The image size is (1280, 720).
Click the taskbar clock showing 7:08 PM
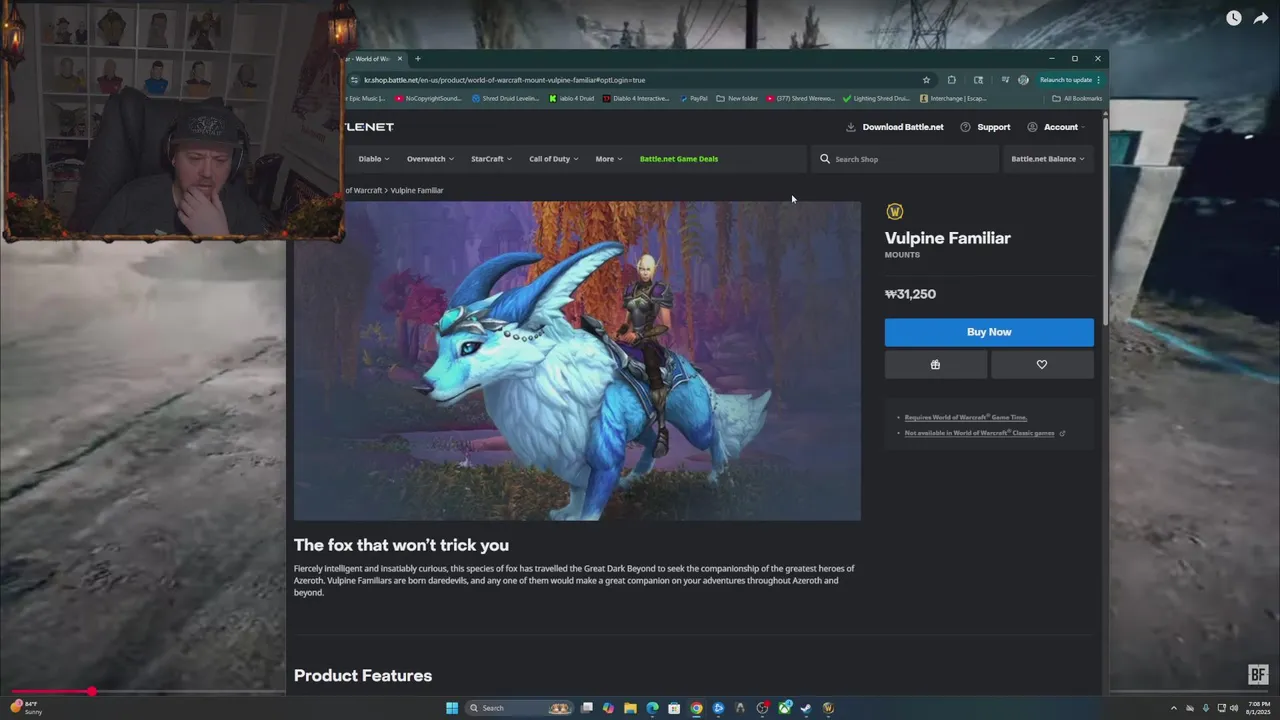click(1259, 708)
